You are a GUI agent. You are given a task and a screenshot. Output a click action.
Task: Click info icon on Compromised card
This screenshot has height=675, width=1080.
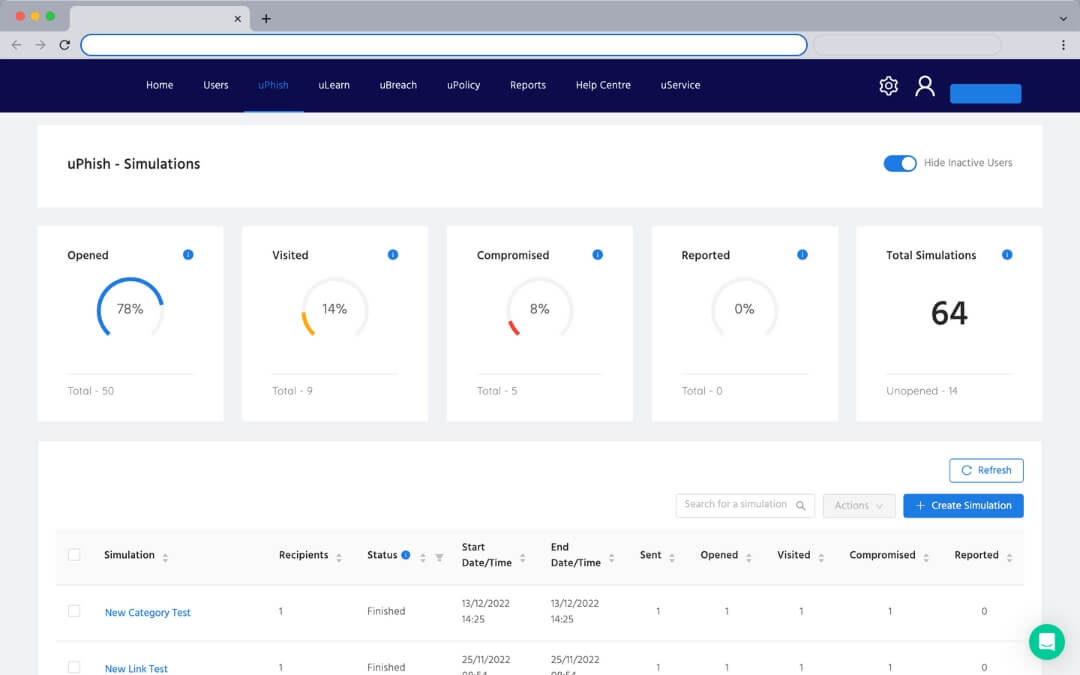pos(597,255)
